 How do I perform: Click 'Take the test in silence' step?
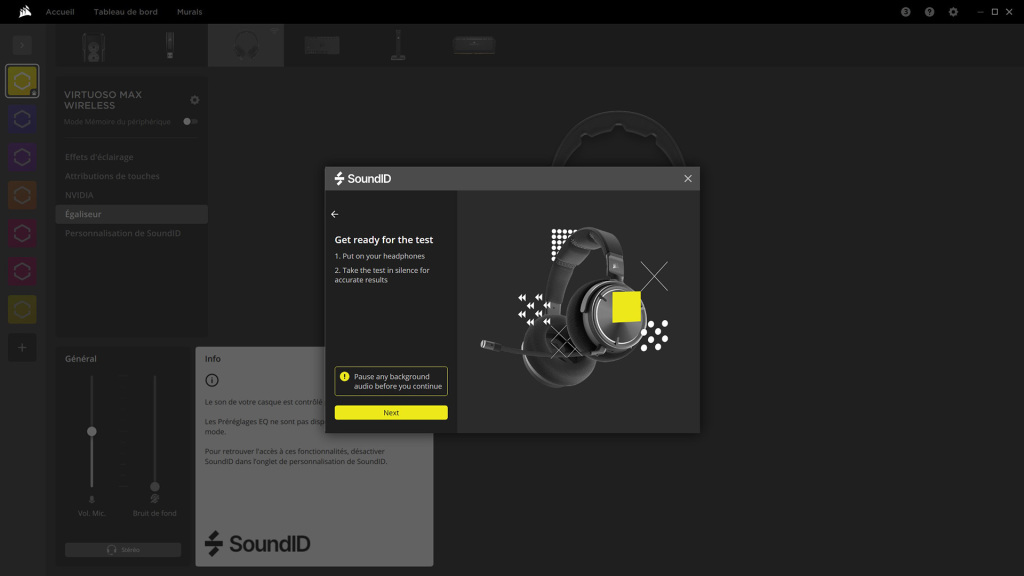(x=382, y=275)
